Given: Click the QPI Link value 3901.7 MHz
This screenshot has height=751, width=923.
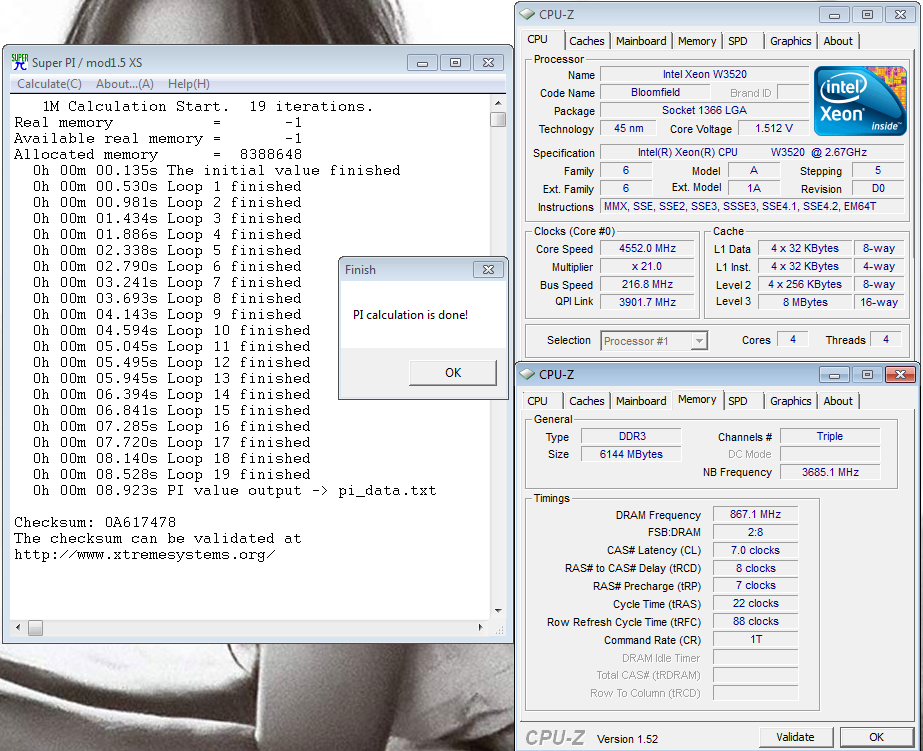Looking at the screenshot, I should pyautogui.click(x=647, y=302).
